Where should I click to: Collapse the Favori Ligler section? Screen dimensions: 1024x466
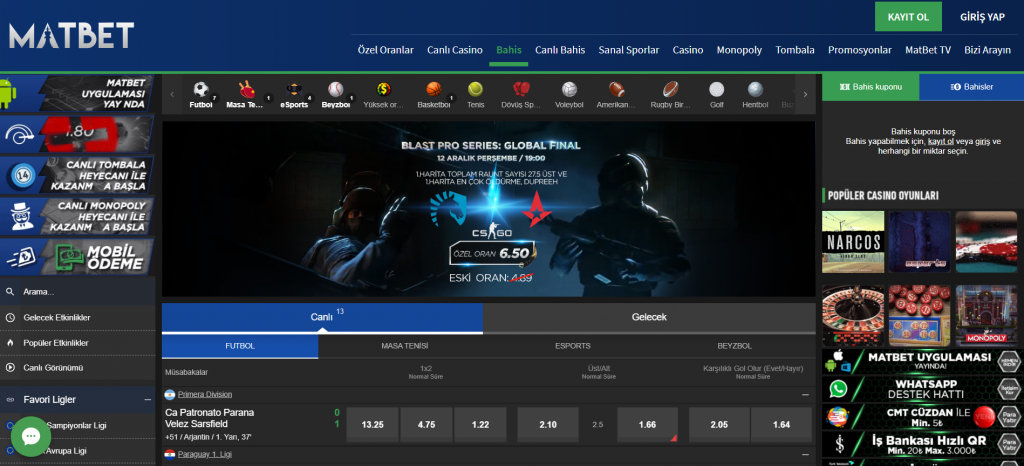click(149, 400)
